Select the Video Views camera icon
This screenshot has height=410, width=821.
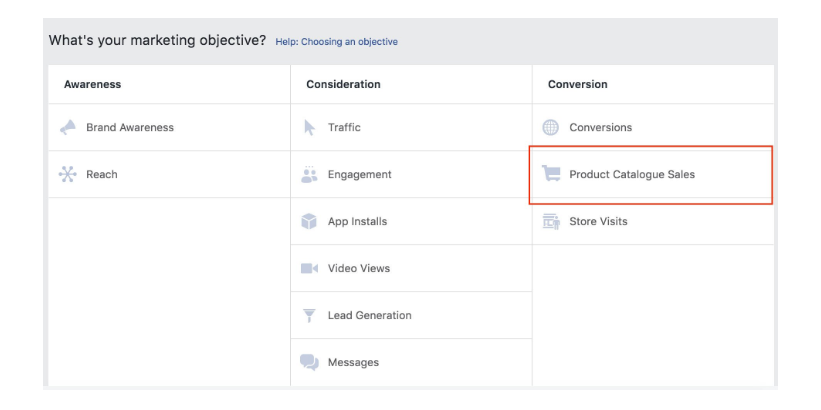pos(309,269)
